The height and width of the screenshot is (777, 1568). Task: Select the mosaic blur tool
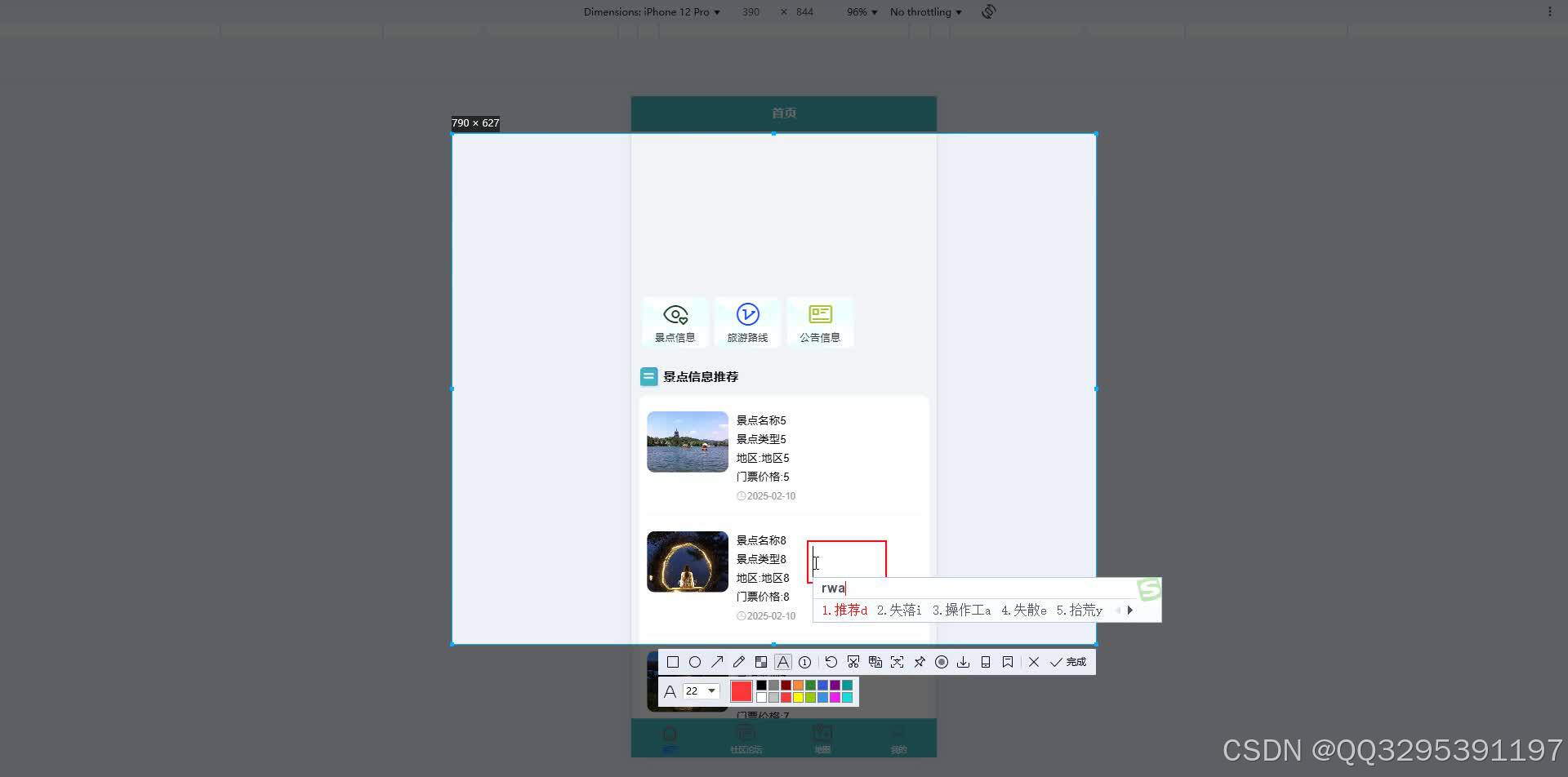pos(760,662)
